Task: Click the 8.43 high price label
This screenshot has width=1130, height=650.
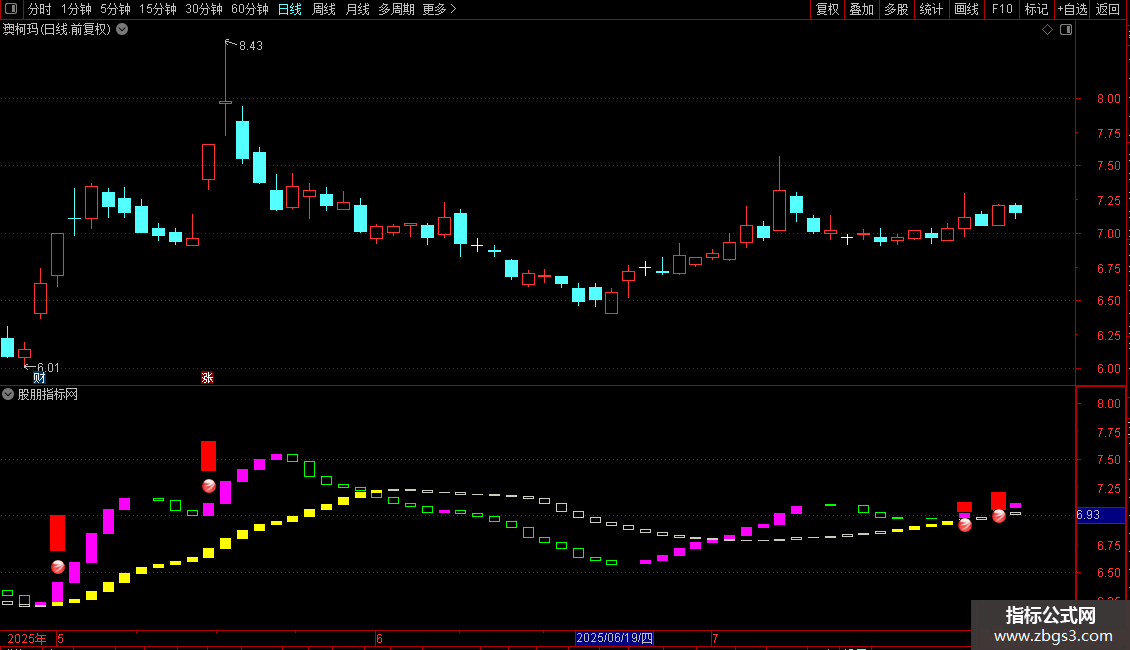Action: (x=251, y=46)
